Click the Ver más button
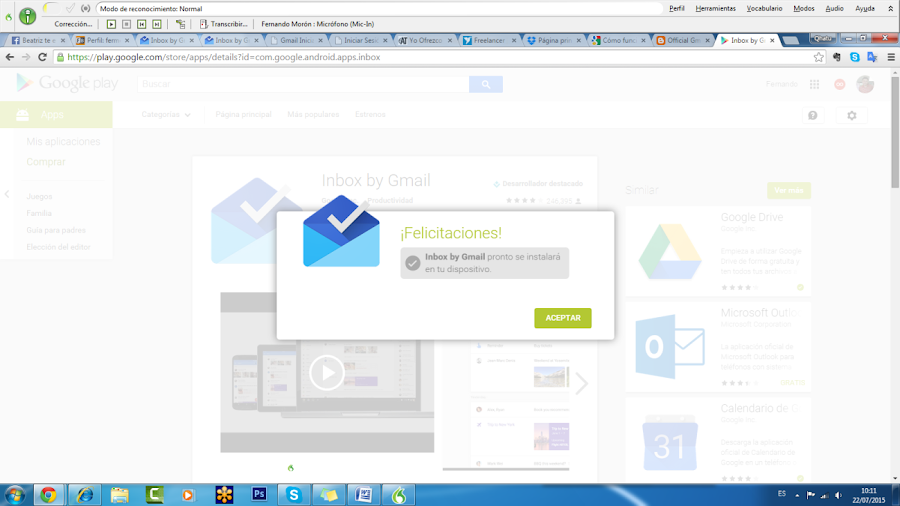The image size is (900, 506). pyautogui.click(x=789, y=190)
